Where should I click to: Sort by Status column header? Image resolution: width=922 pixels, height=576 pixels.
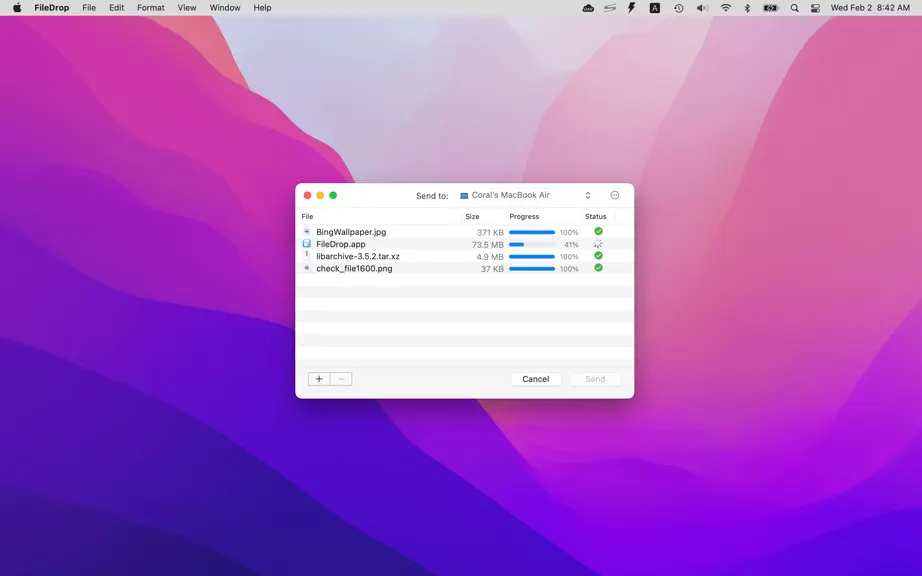(x=598, y=216)
